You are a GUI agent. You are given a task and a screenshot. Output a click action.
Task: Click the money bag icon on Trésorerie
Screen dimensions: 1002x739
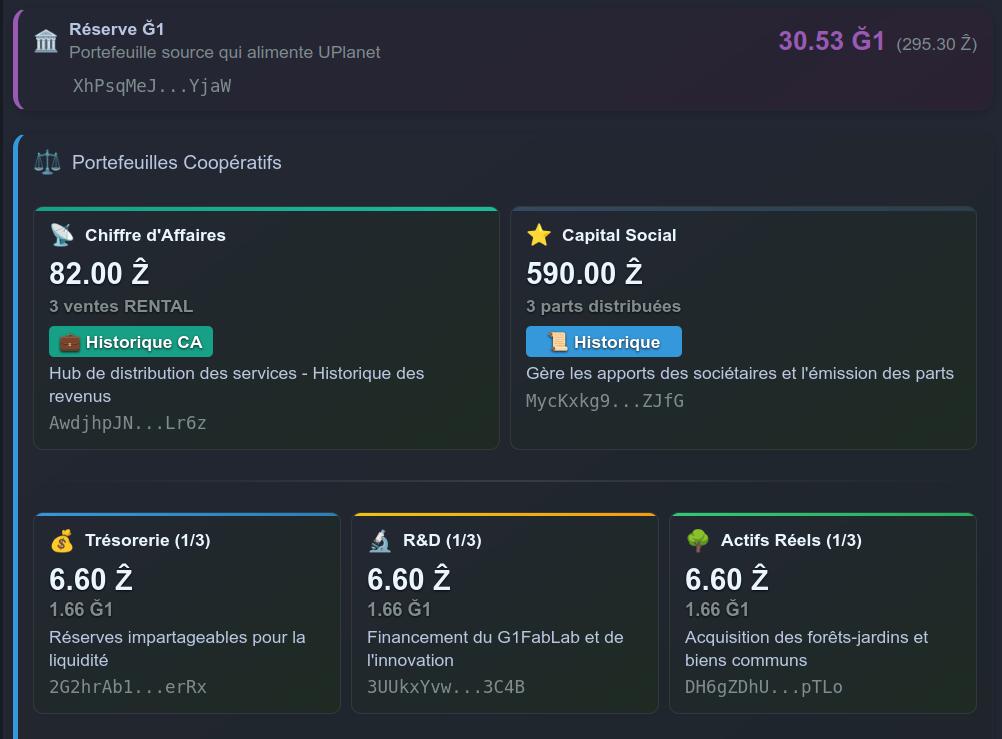[62, 541]
